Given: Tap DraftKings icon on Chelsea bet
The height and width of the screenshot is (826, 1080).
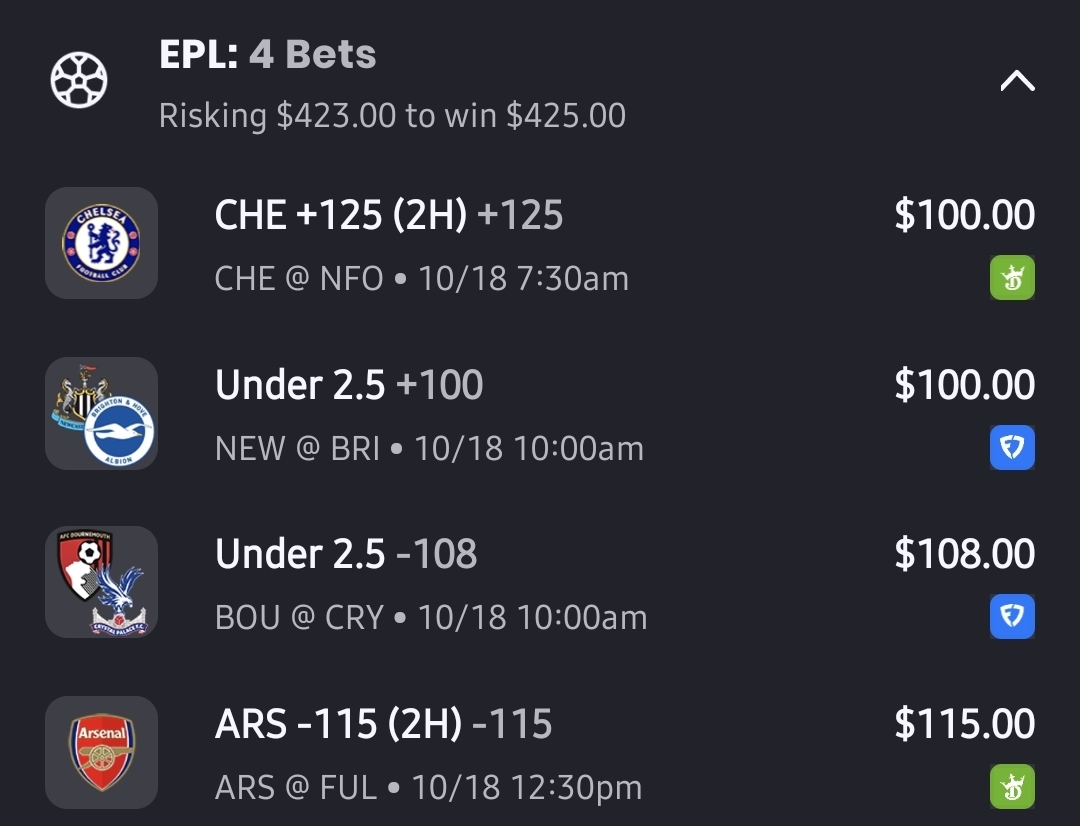Looking at the screenshot, I should (x=1012, y=278).
